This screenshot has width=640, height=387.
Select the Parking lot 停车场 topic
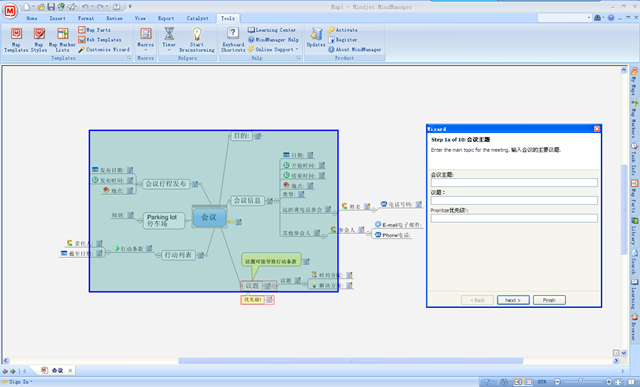[x=163, y=220]
